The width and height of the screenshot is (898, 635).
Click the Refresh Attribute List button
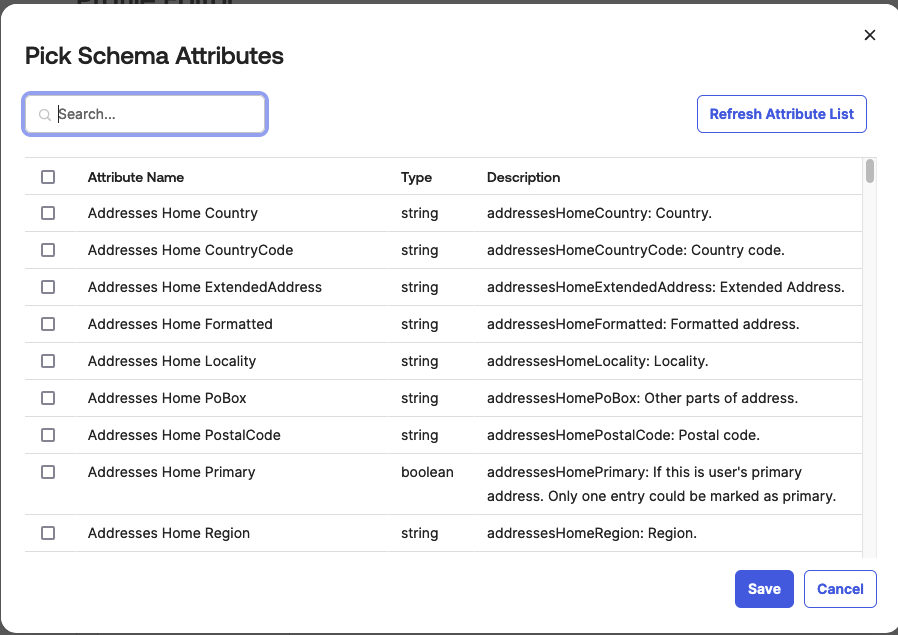click(x=781, y=114)
